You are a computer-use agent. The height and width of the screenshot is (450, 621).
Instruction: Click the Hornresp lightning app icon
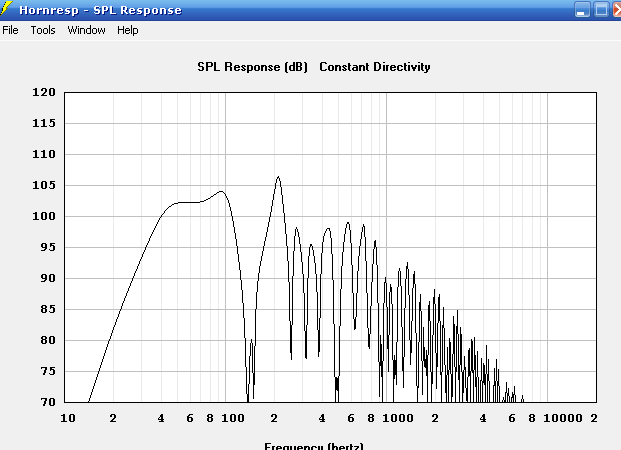tap(6, 9)
